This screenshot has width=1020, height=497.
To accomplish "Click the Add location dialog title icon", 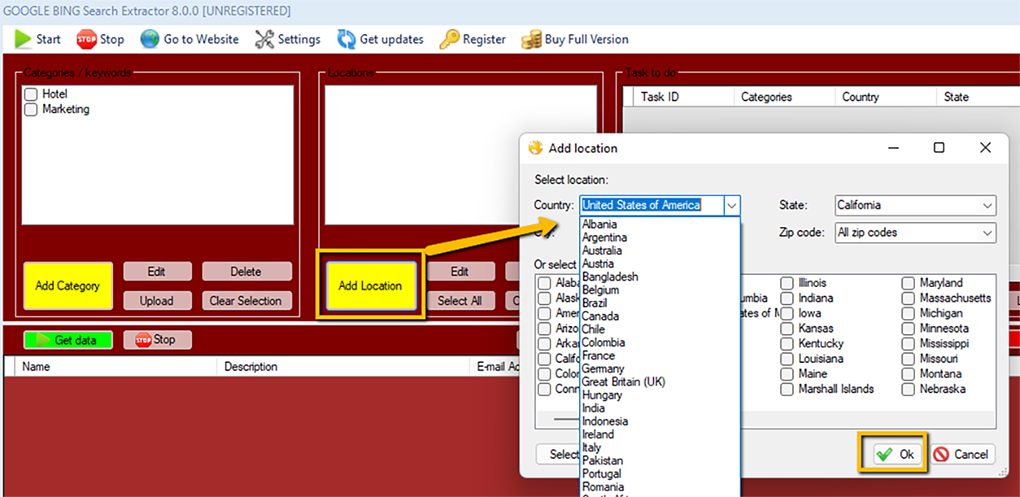I will (535, 148).
